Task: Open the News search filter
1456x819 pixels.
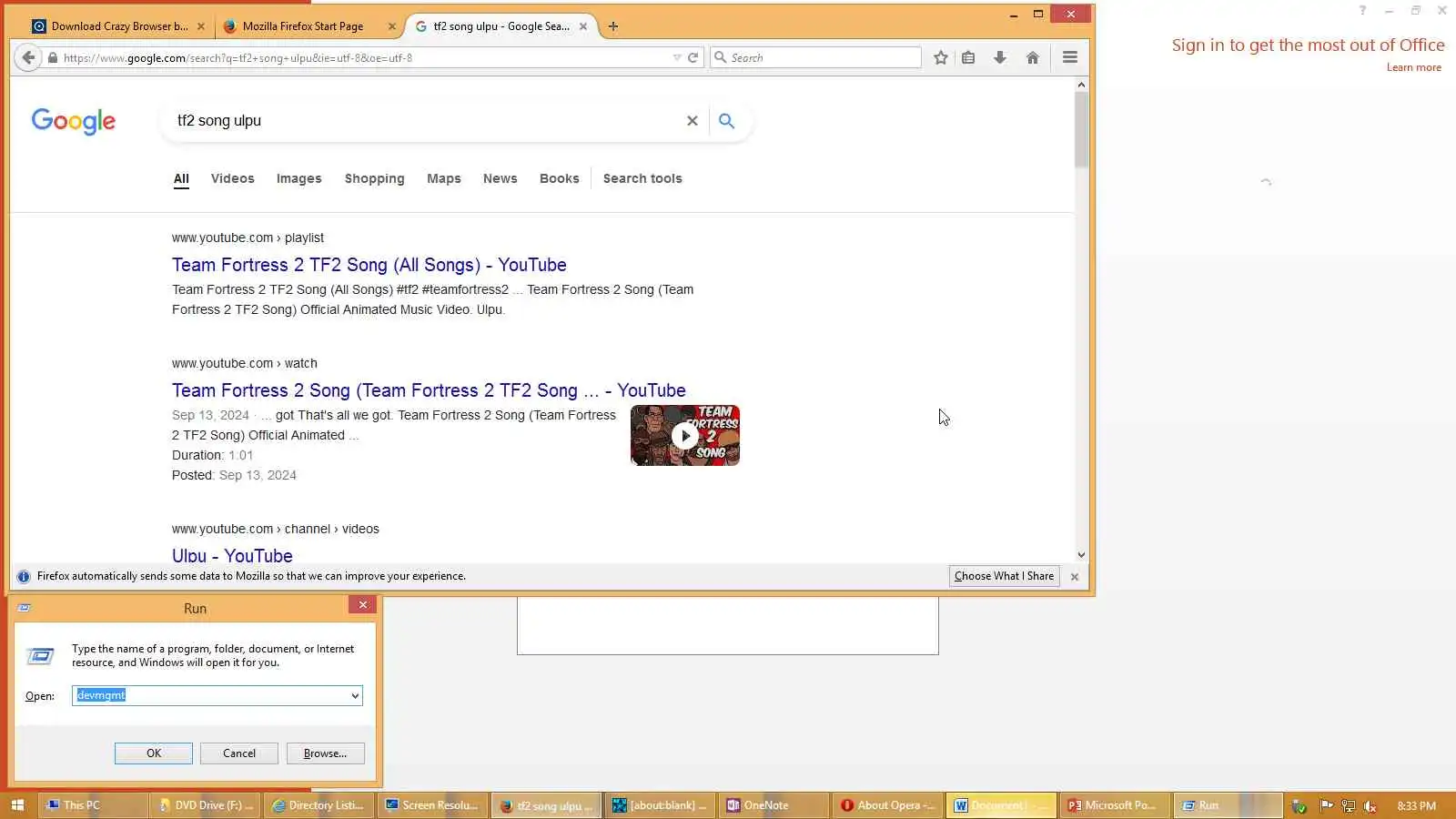Action: click(500, 178)
